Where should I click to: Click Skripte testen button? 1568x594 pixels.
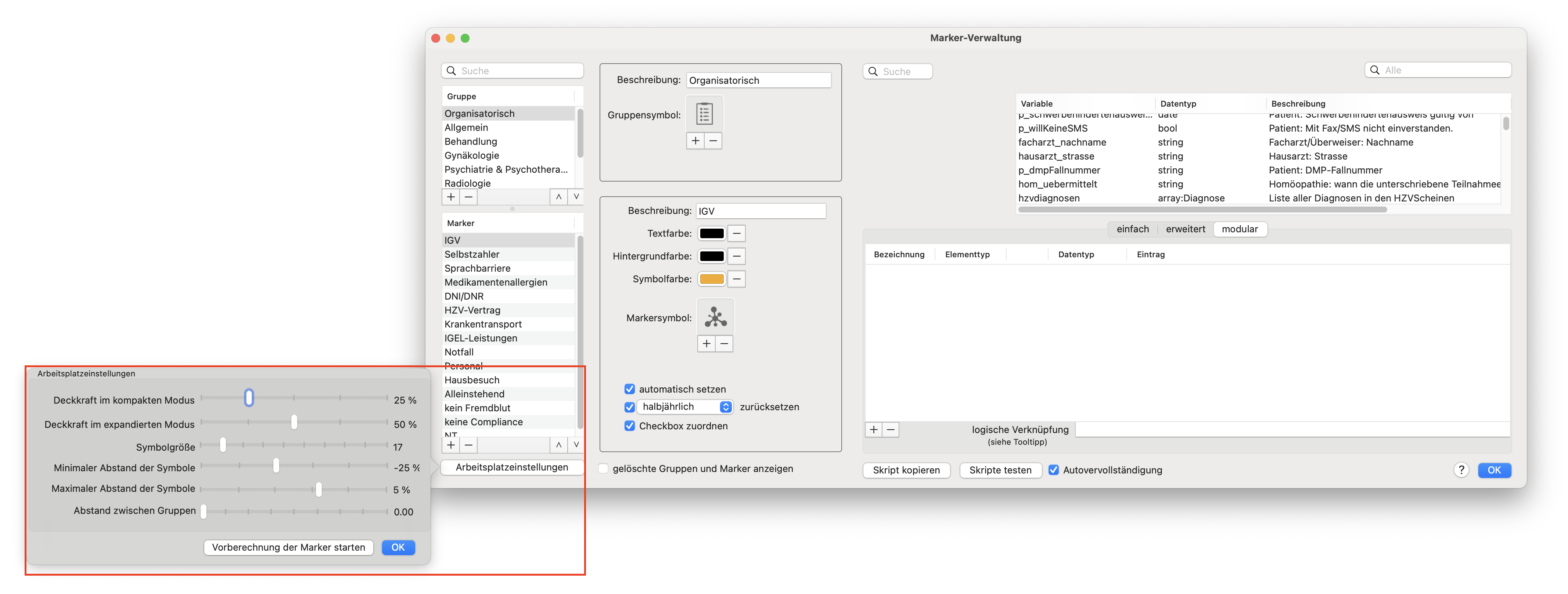(1000, 470)
